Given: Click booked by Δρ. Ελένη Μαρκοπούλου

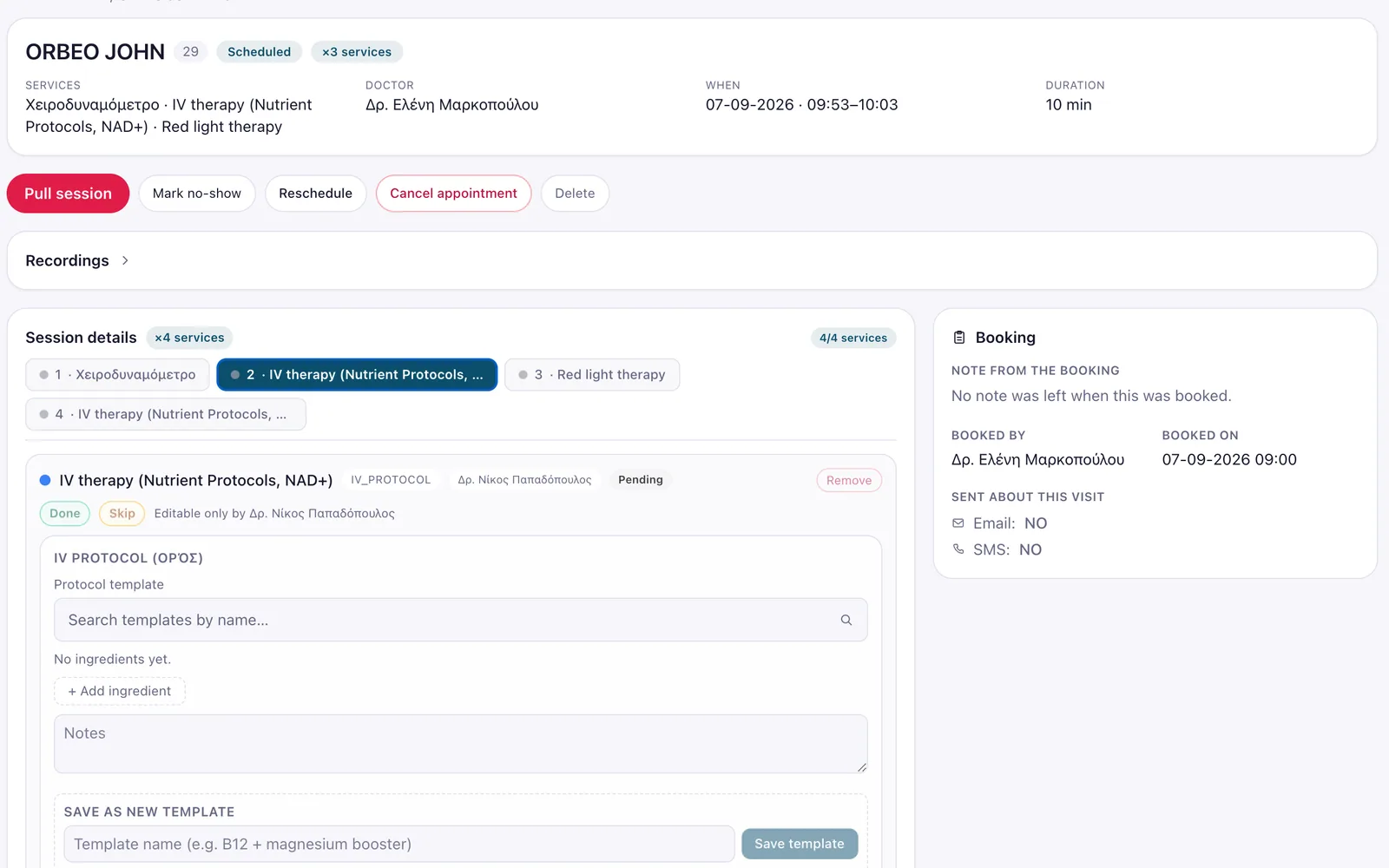Looking at the screenshot, I should 1037,460.
